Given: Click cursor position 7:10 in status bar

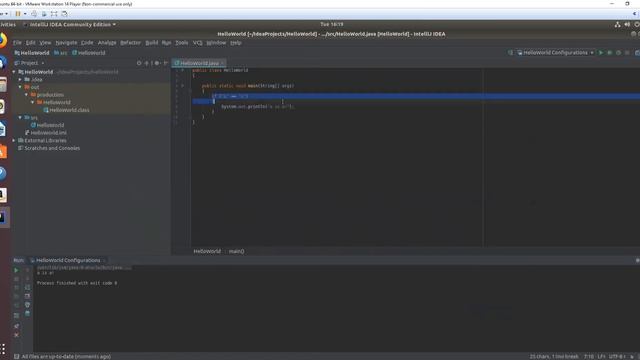Looking at the screenshot, I should [589, 356].
